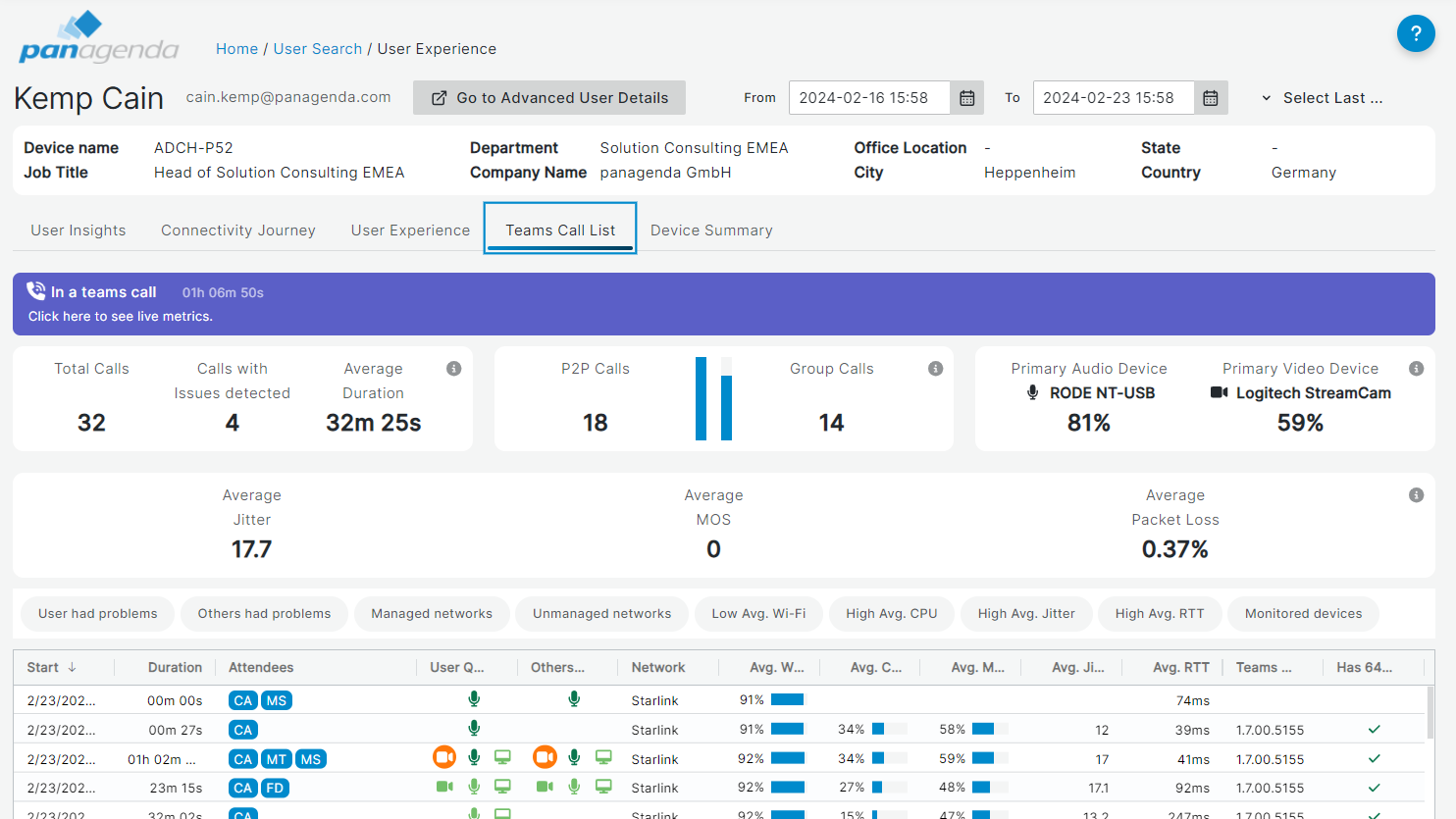Screen dimensions: 1456x819
Task: Click the microphone icon beside RODE NT-USB
Action: click(x=1032, y=392)
